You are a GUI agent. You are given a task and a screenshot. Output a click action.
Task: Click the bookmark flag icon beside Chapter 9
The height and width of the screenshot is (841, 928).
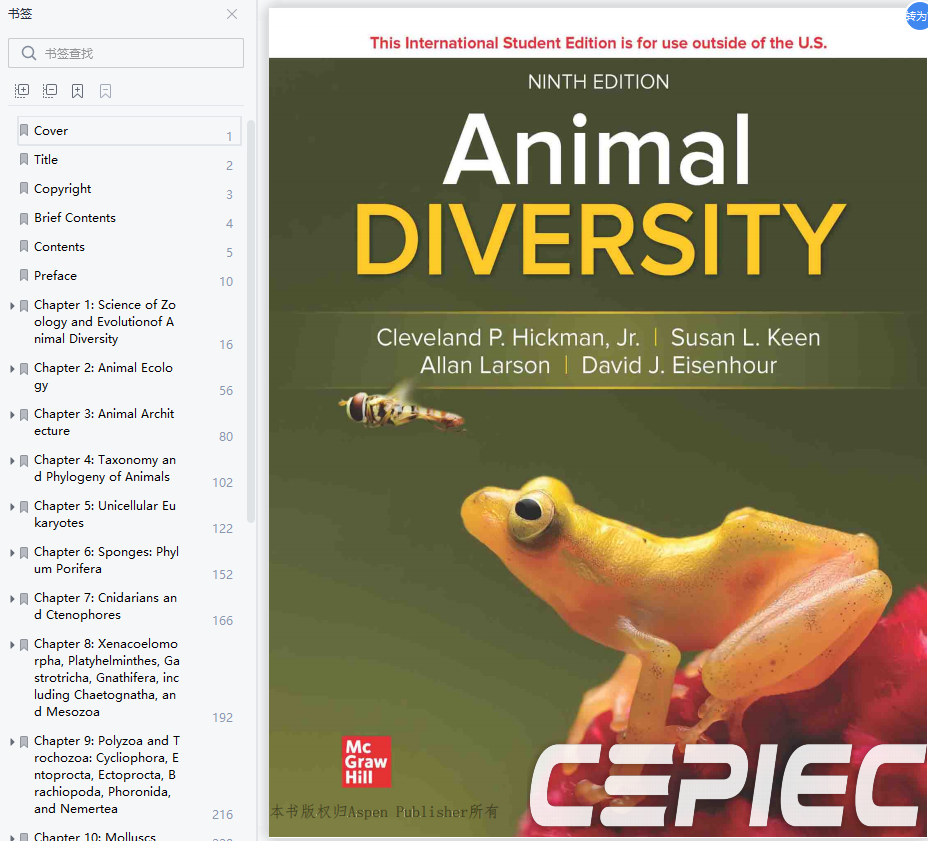click(24, 742)
